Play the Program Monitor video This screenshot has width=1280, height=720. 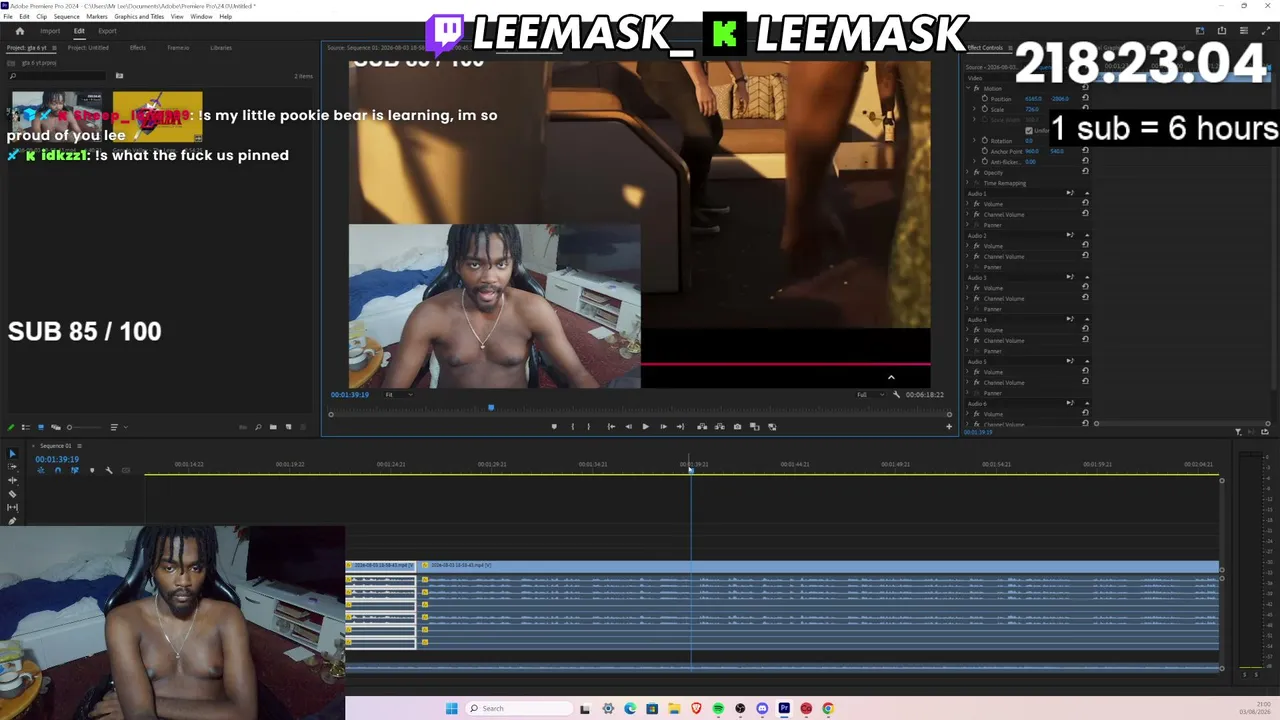tap(645, 427)
